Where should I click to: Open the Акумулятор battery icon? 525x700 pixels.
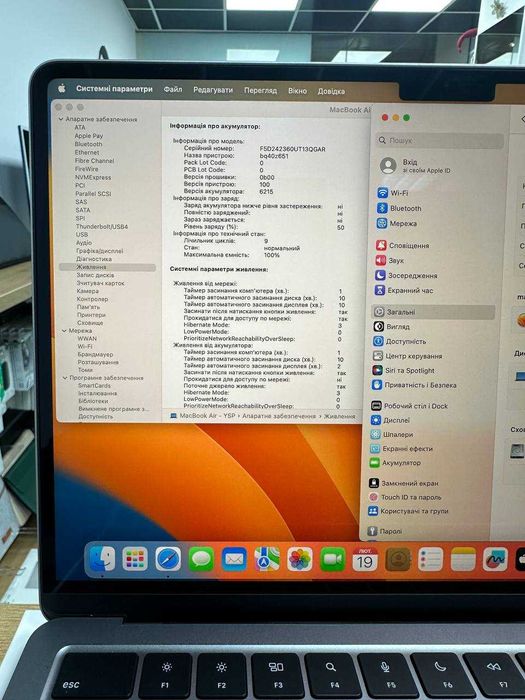pyautogui.click(x=374, y=463)
